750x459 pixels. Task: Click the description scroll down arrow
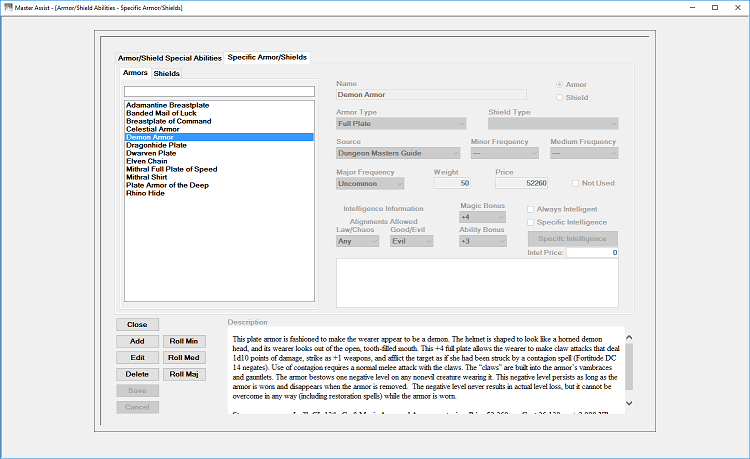[x=629, y=403]
